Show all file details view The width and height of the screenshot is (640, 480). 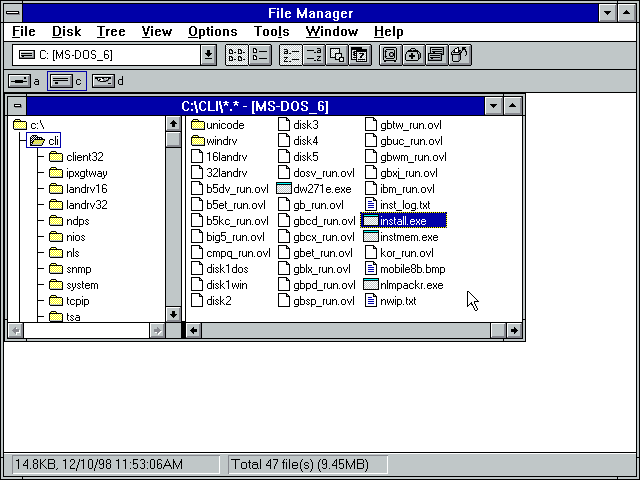[260, 55]
